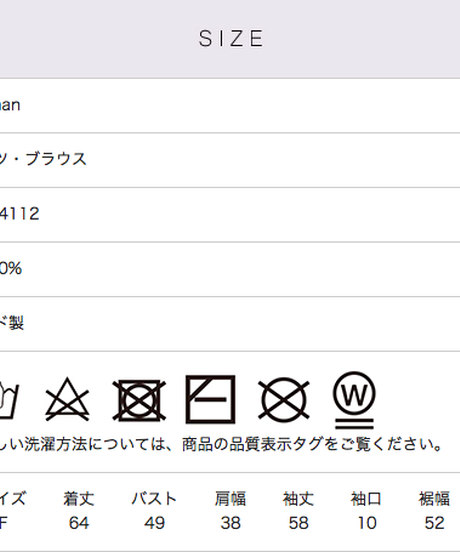Click the 肩幅 value 38
The width and height of the screenshot is (460, 552).
tap(231, 523)
